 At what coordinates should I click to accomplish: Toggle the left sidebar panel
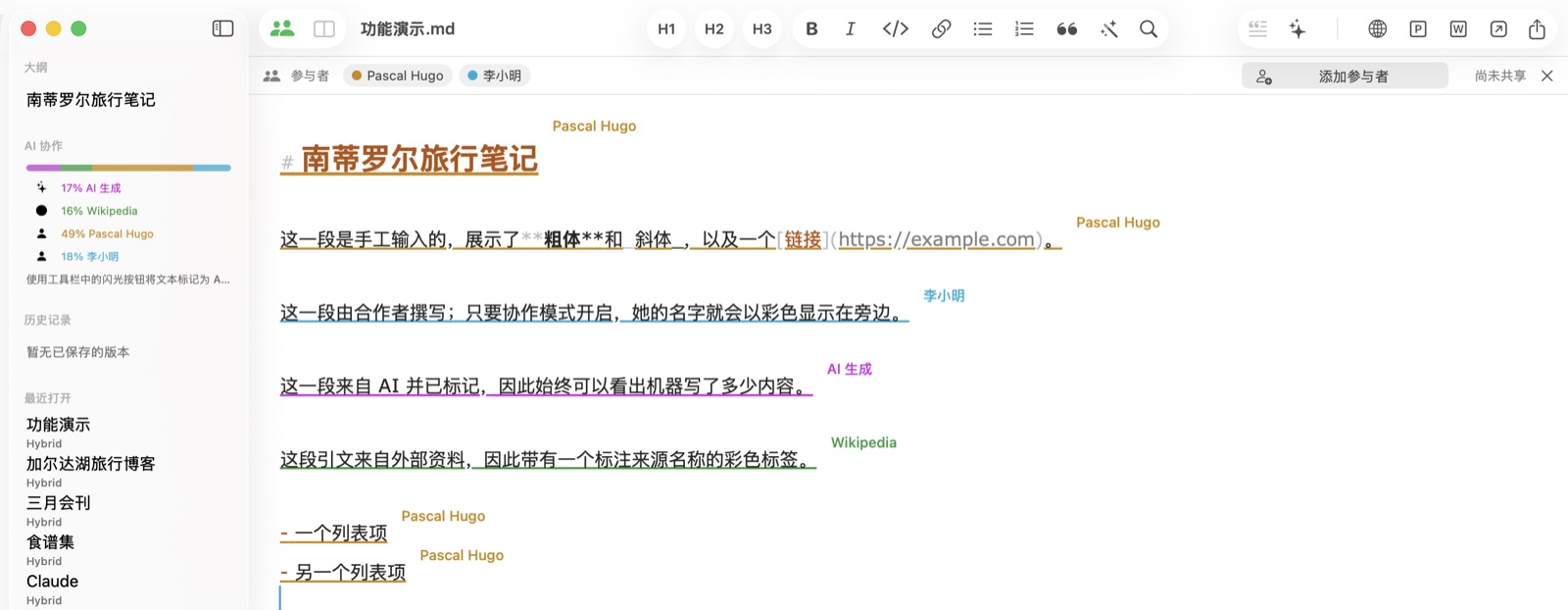click(x=223, y=28)
